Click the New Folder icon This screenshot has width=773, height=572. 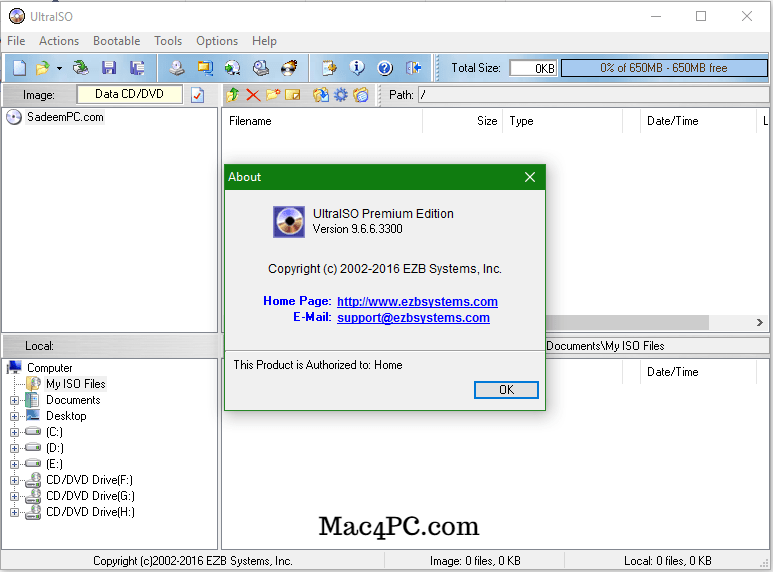tap(273, 94)
